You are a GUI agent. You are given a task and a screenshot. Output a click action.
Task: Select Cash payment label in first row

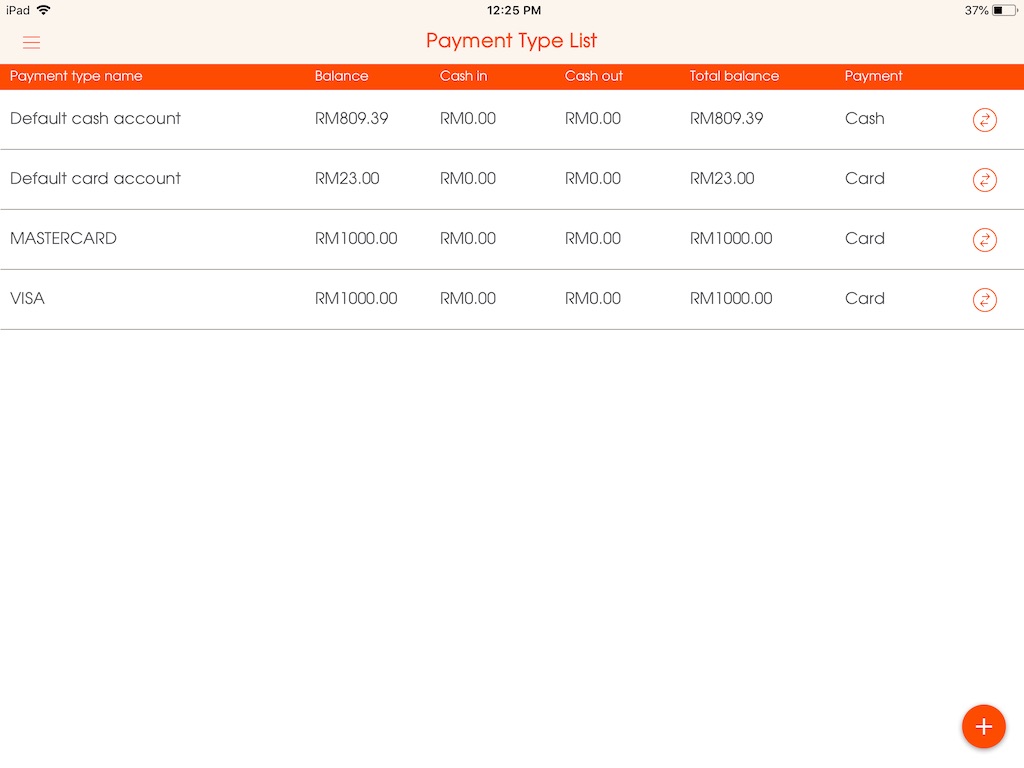(x=865, y=118)
